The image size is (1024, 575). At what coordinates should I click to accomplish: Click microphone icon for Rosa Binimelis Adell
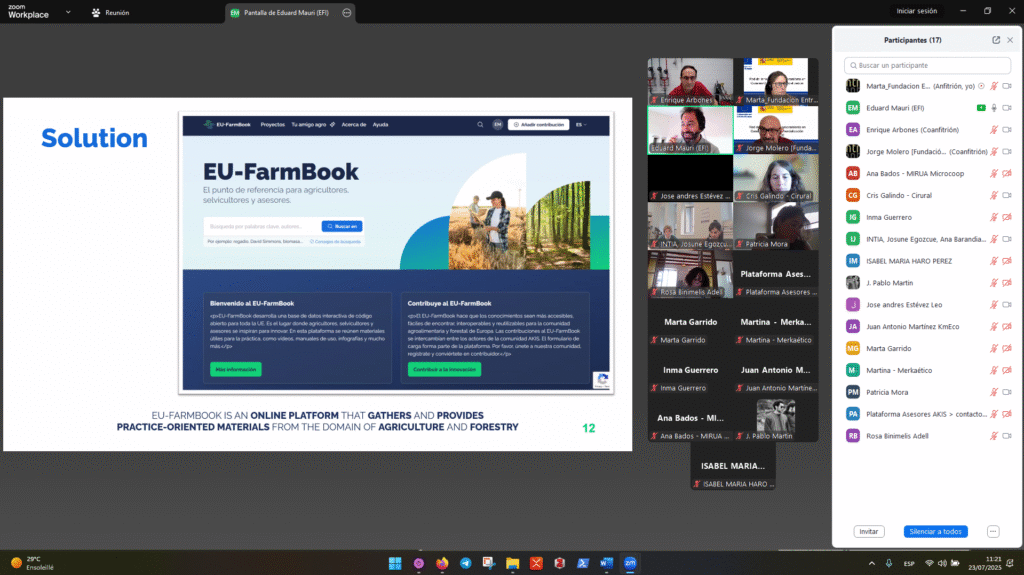(x=994, y=436)
